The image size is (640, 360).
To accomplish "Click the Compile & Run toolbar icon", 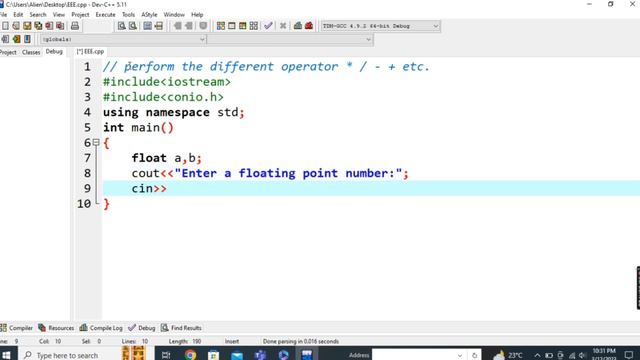I will 243,26.
